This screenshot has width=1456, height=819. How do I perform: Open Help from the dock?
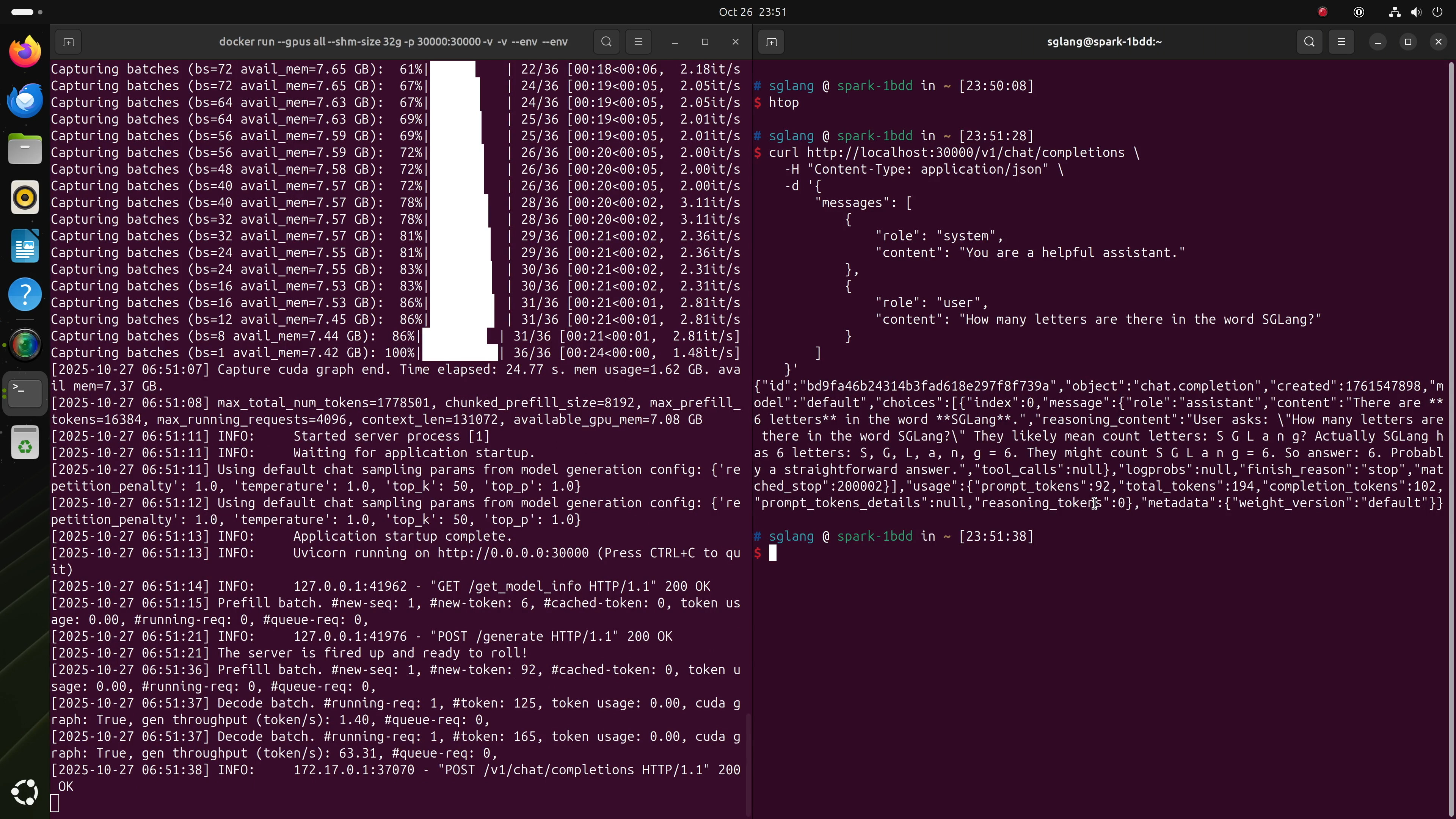25,295
